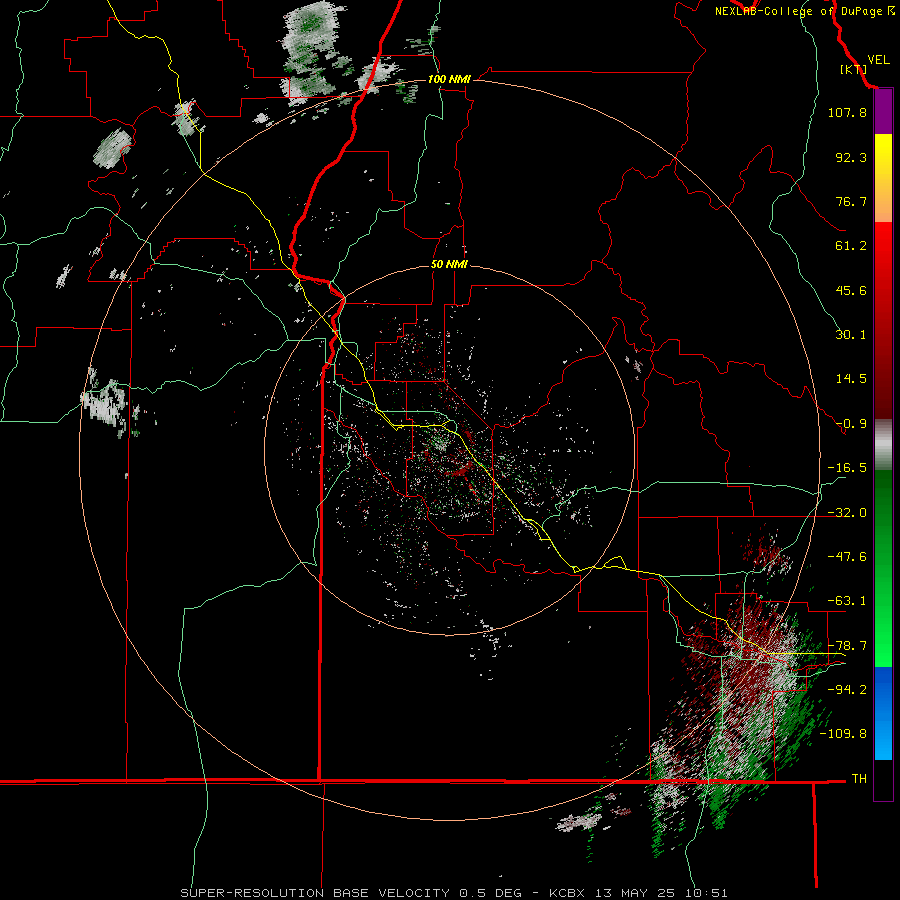
Task: Select the -63.1 legend value
Action: pyautogui.click(x=847, y=601)
